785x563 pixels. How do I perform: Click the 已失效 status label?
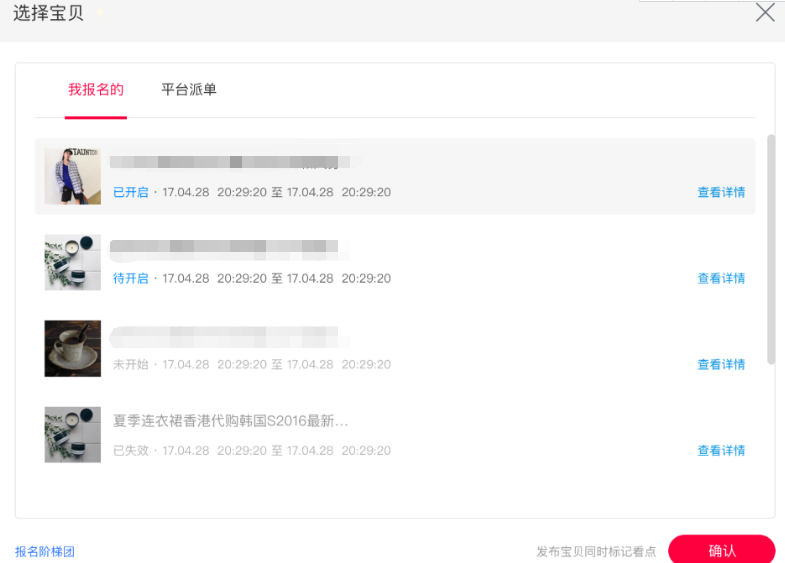130,451
